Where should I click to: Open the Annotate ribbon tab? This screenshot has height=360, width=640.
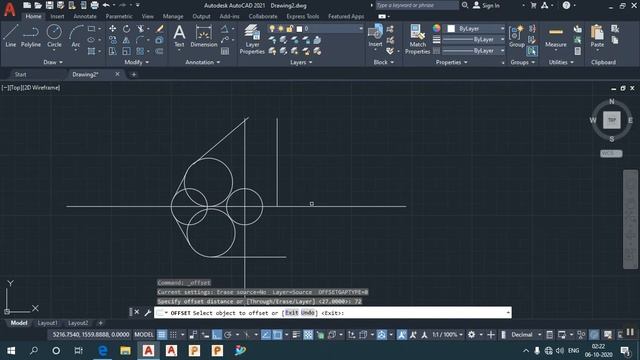point(85,16)
